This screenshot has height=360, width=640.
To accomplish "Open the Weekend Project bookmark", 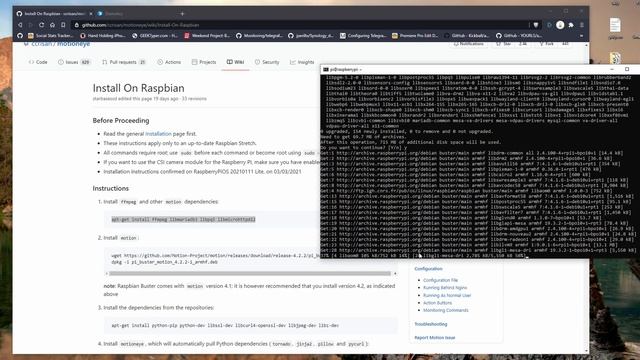I will click(x=207, y=36).
